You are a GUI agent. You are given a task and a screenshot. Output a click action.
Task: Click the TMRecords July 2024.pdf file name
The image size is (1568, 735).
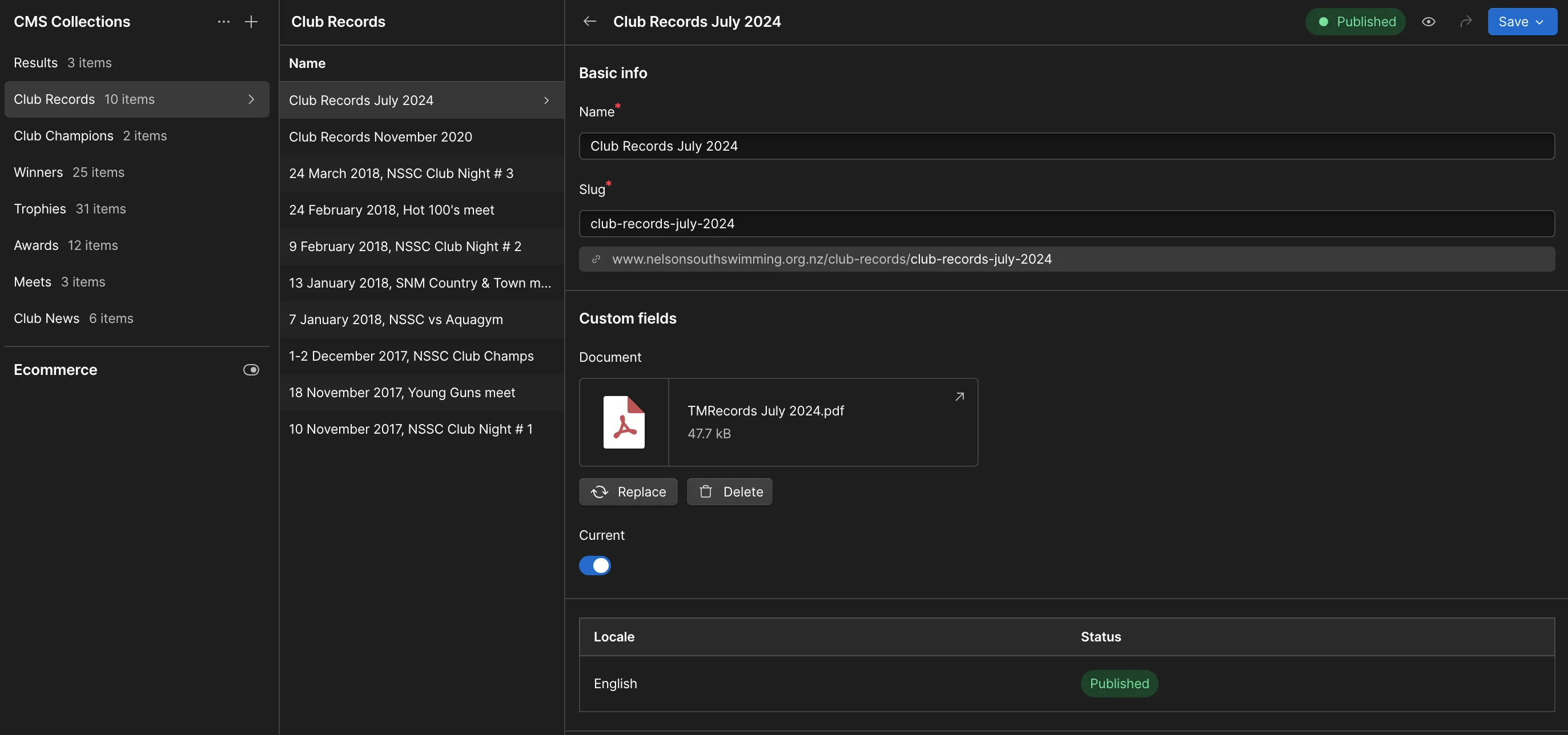[x=766, y=411]
